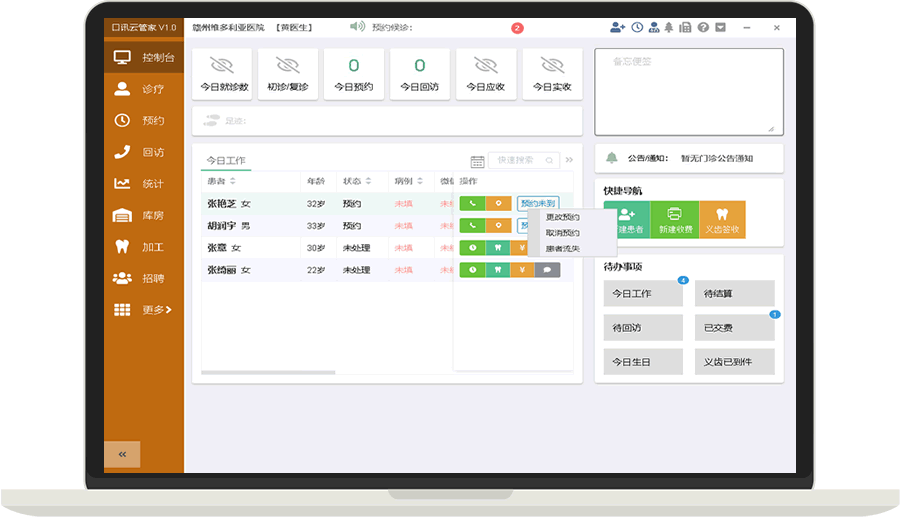The height and width of the screenshot is (517, 900).
Task: Click the green phone icon for 张艳芝
Action: pos(471,203)
